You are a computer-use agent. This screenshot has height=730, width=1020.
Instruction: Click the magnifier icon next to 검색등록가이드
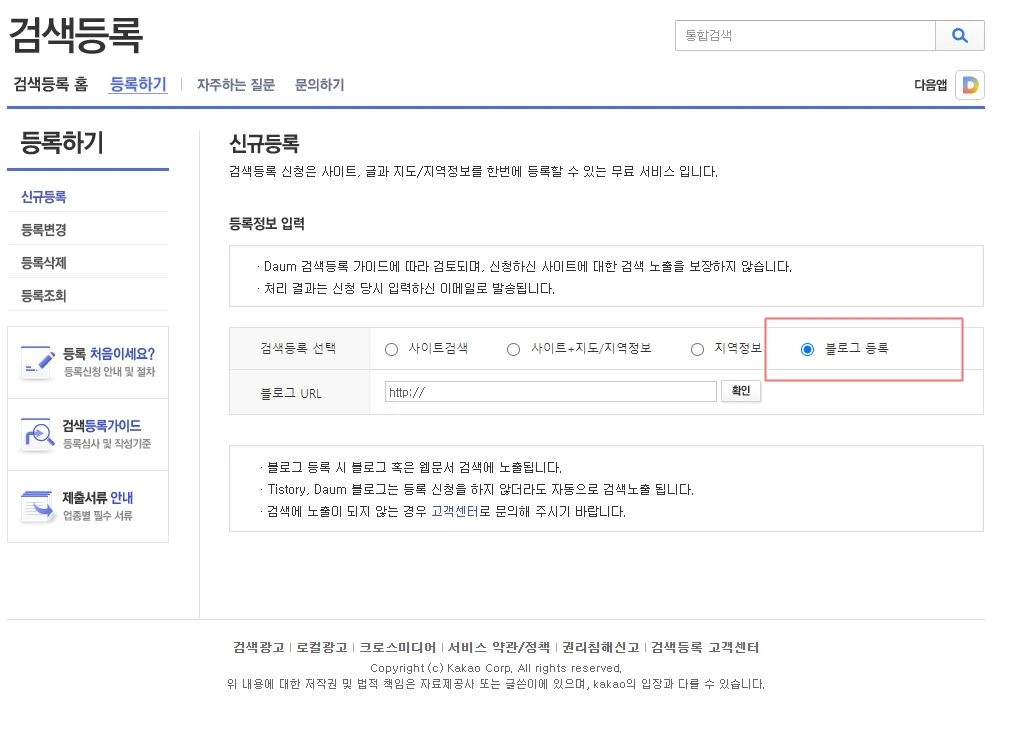pos(37,433)
